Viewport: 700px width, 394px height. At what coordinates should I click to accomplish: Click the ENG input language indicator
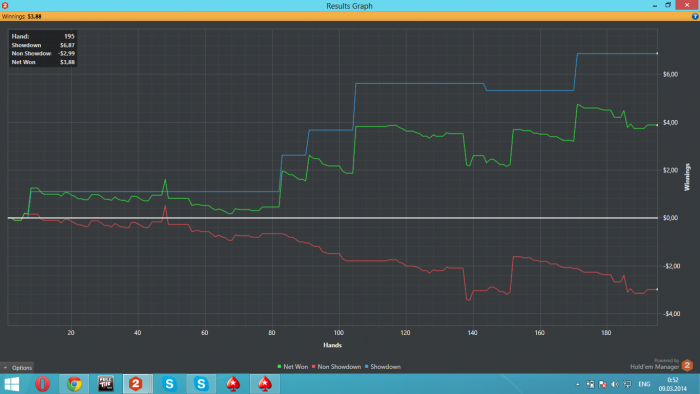[644, 384]
